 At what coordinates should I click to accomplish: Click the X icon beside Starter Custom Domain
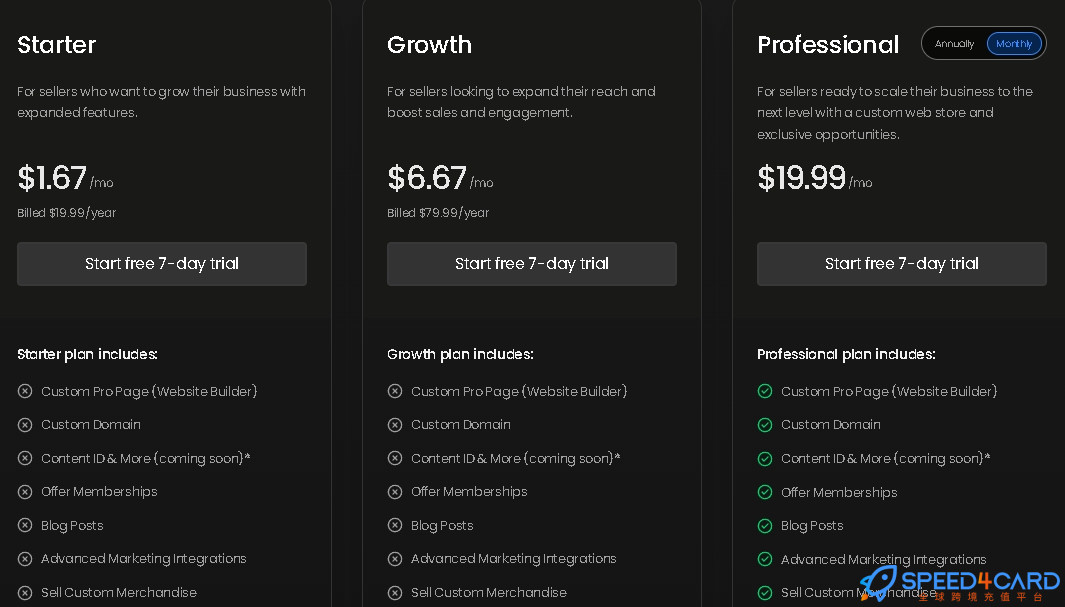25,425
